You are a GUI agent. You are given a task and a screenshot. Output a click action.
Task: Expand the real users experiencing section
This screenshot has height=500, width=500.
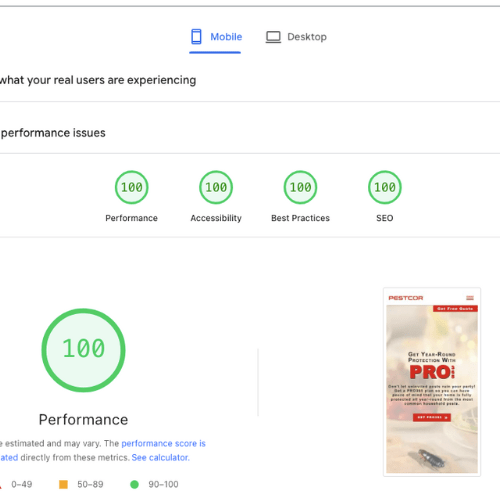[x=250, y=80]
